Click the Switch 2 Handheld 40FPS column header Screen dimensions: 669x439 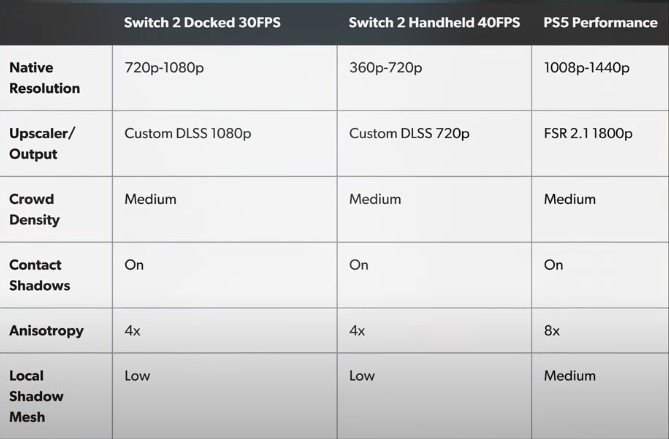tap(434, 23)
